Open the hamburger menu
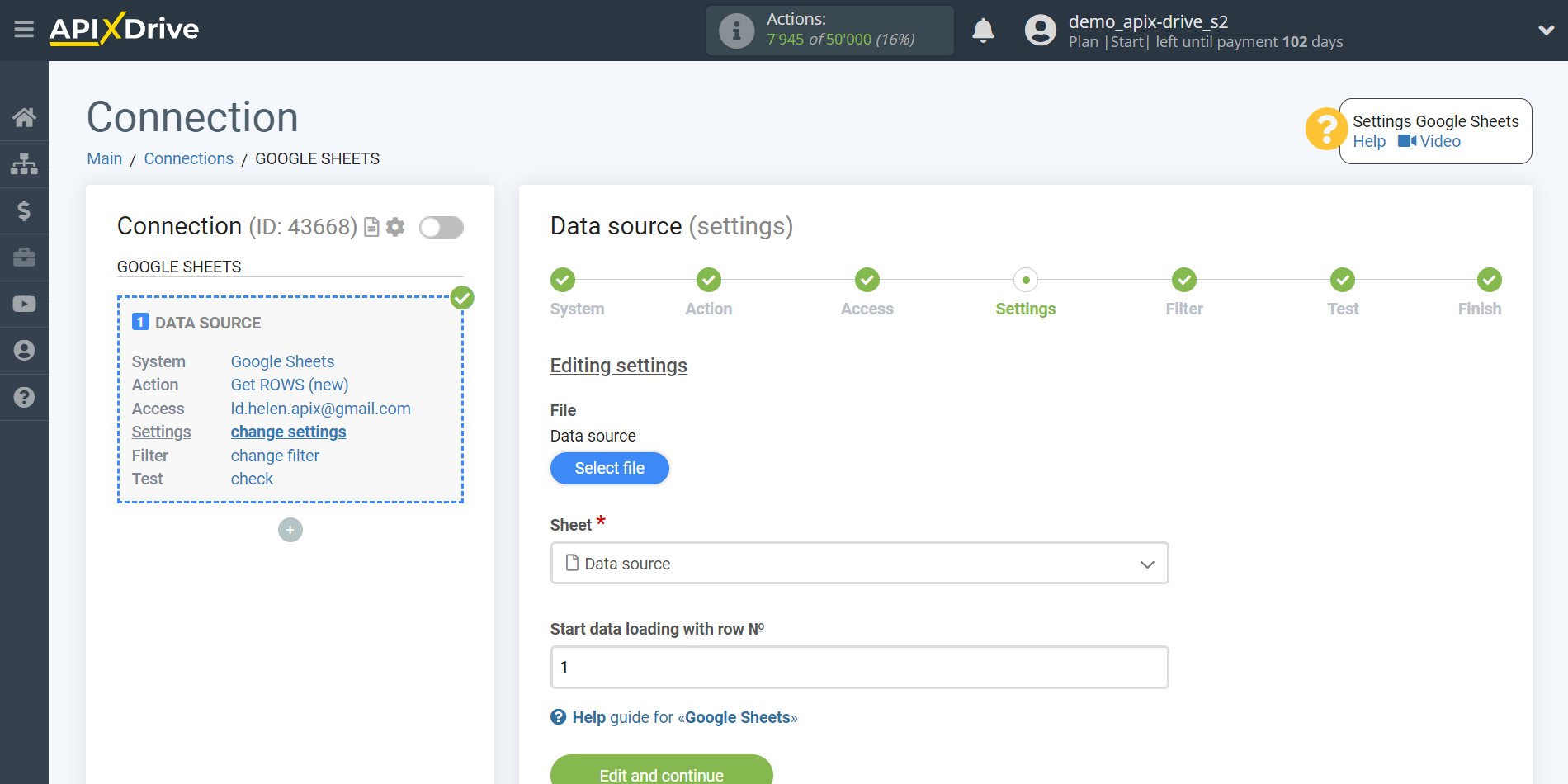The height and width of the screenshot is (784, 1568). click(24, 30)
